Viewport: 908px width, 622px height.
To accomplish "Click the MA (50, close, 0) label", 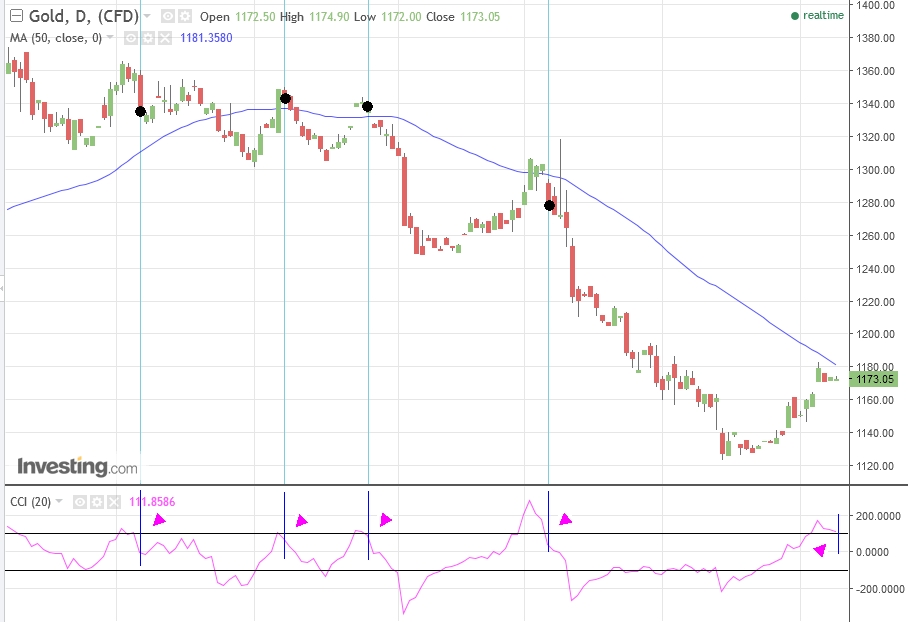I will [55, 38].
